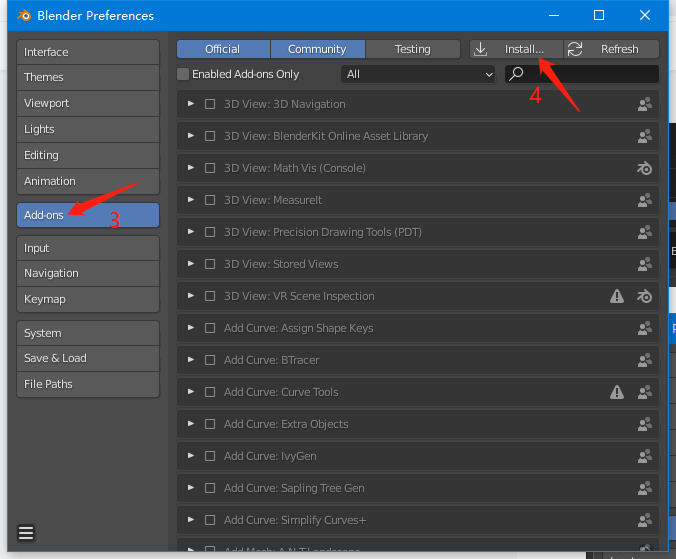This screenshot has width=676, height=559.
Task: Click warning triangle on VR Scene Inspection row
Action: 617,296
